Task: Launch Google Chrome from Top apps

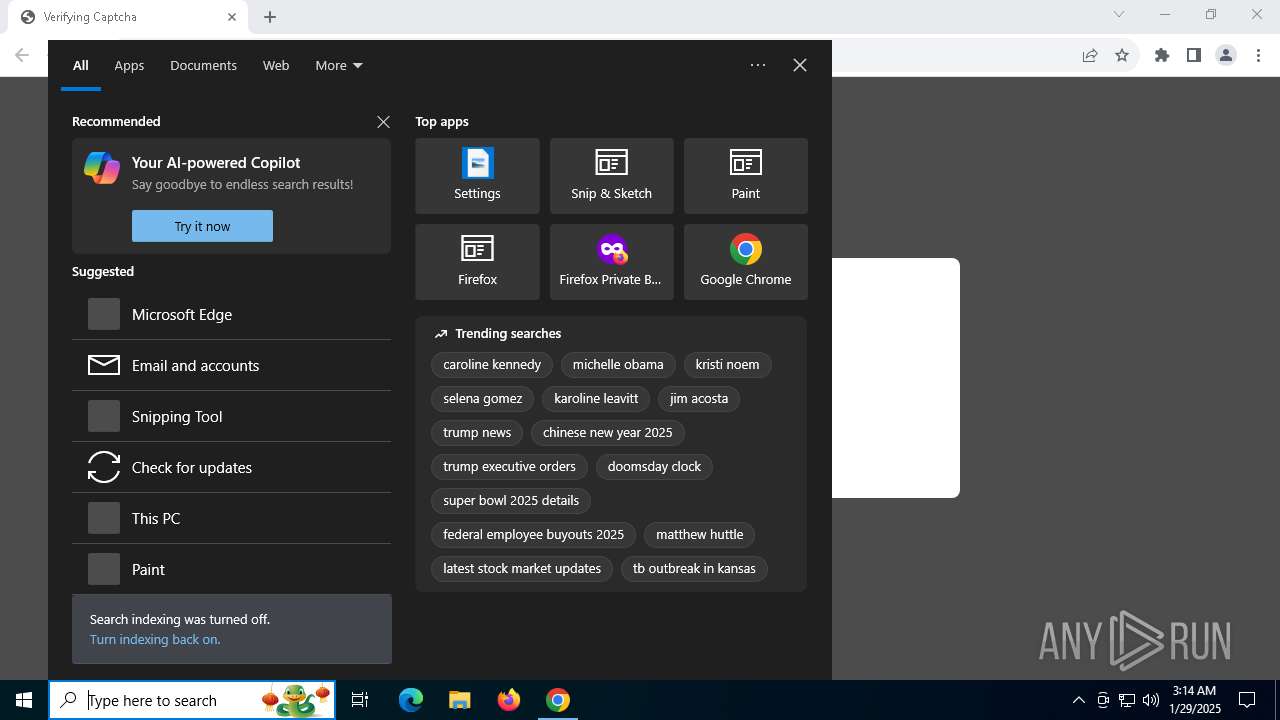Action: coord(745,262)
